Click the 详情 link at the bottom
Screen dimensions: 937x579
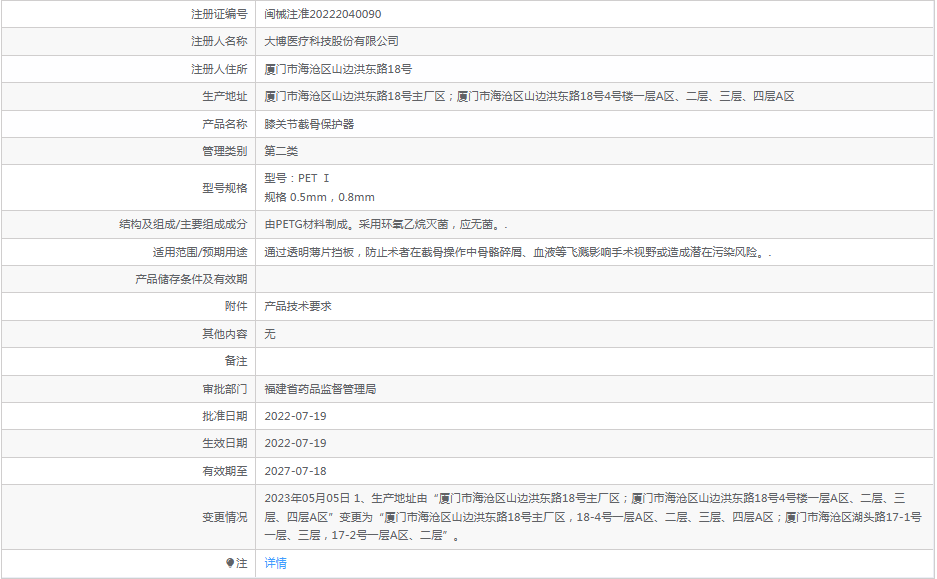(275, 563)
